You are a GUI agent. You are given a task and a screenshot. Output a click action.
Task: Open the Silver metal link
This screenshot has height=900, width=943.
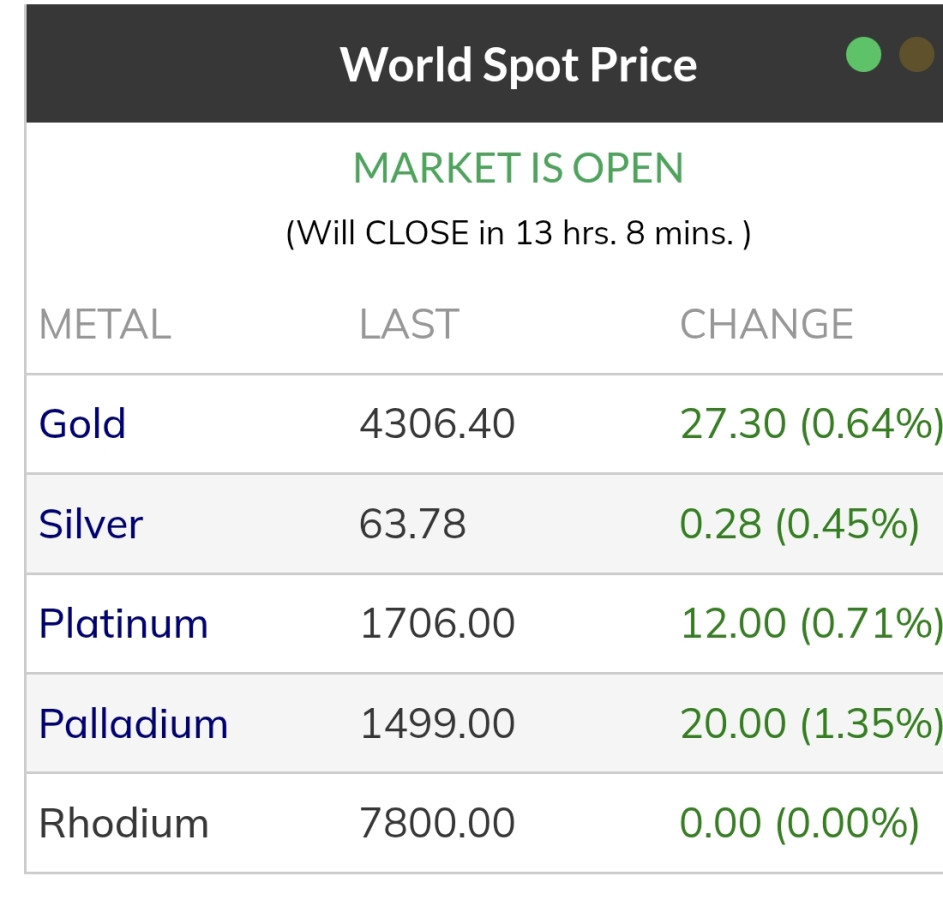coord(91,524)
